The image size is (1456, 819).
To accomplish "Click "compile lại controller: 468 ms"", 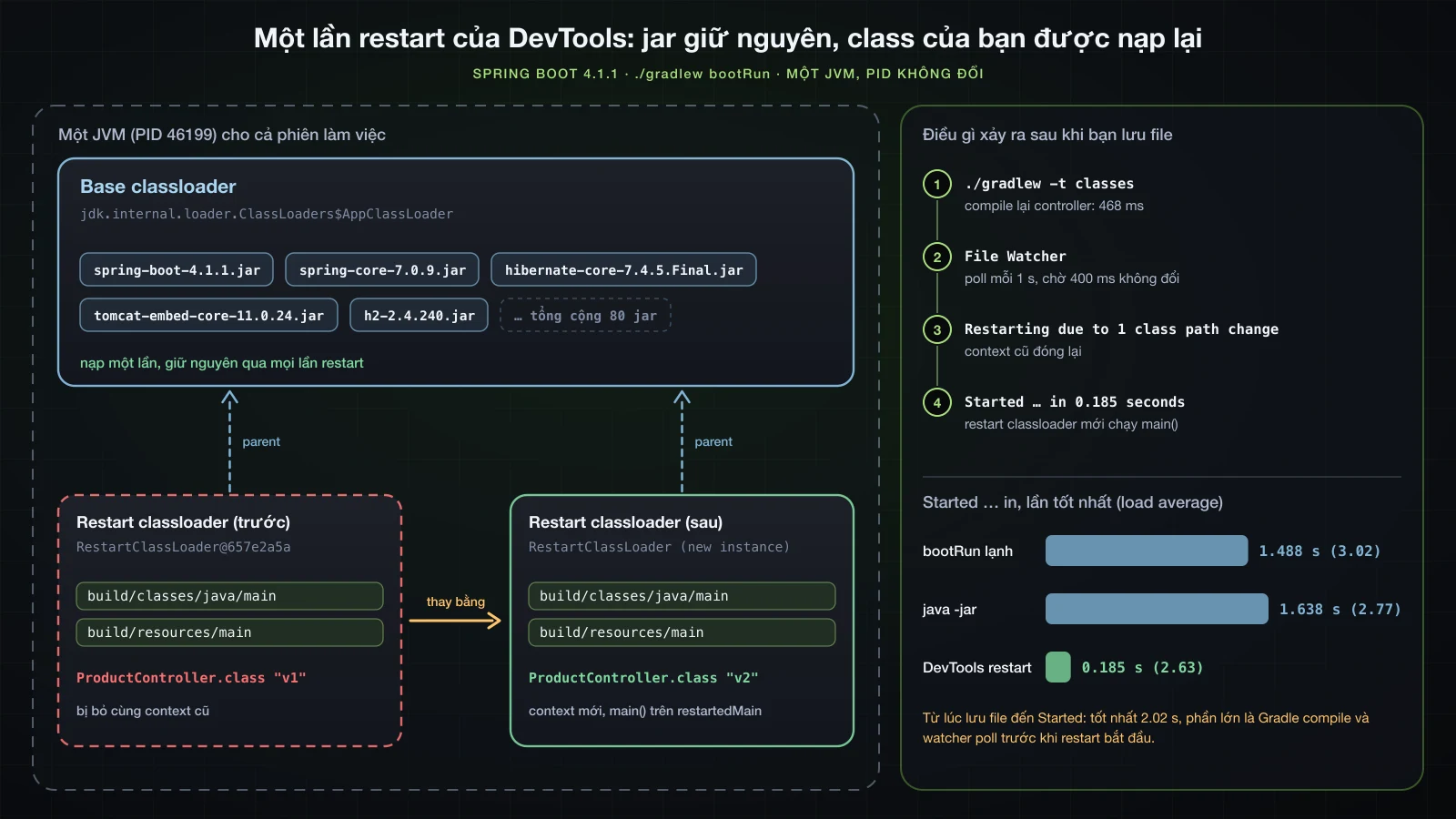I will (x=1054, y=206).
